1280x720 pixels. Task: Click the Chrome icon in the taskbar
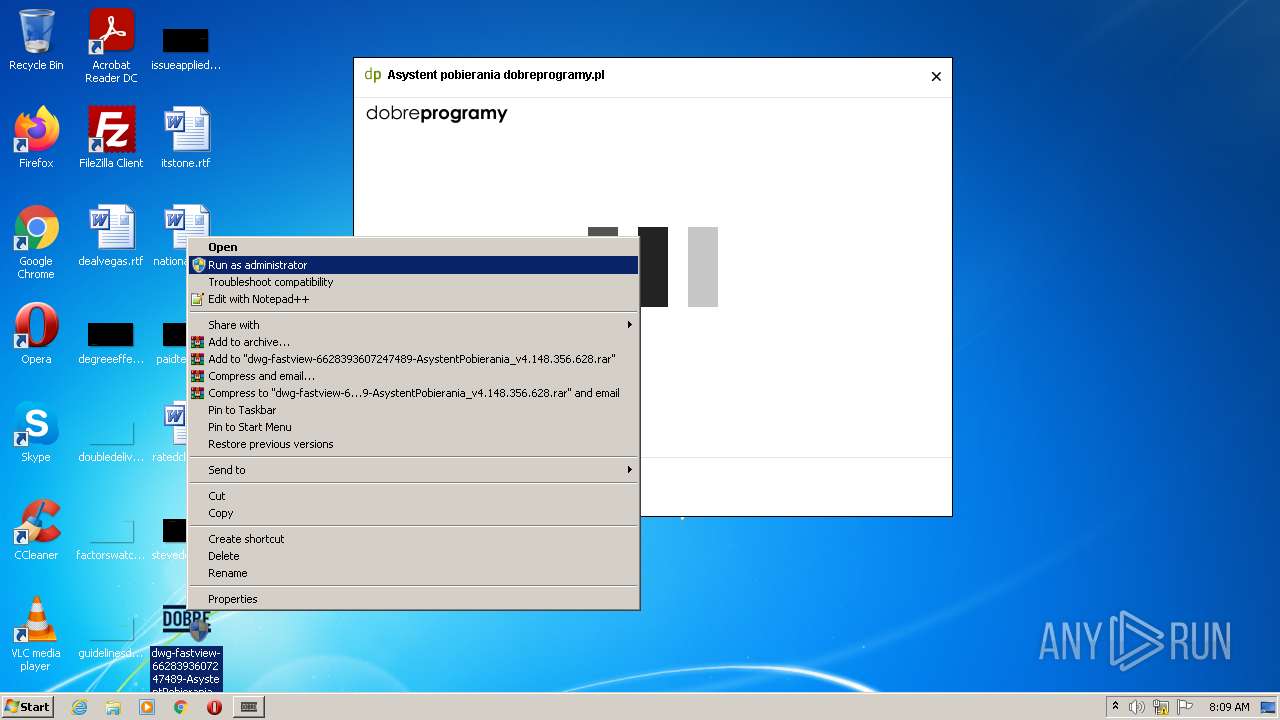tap(181, 707)
